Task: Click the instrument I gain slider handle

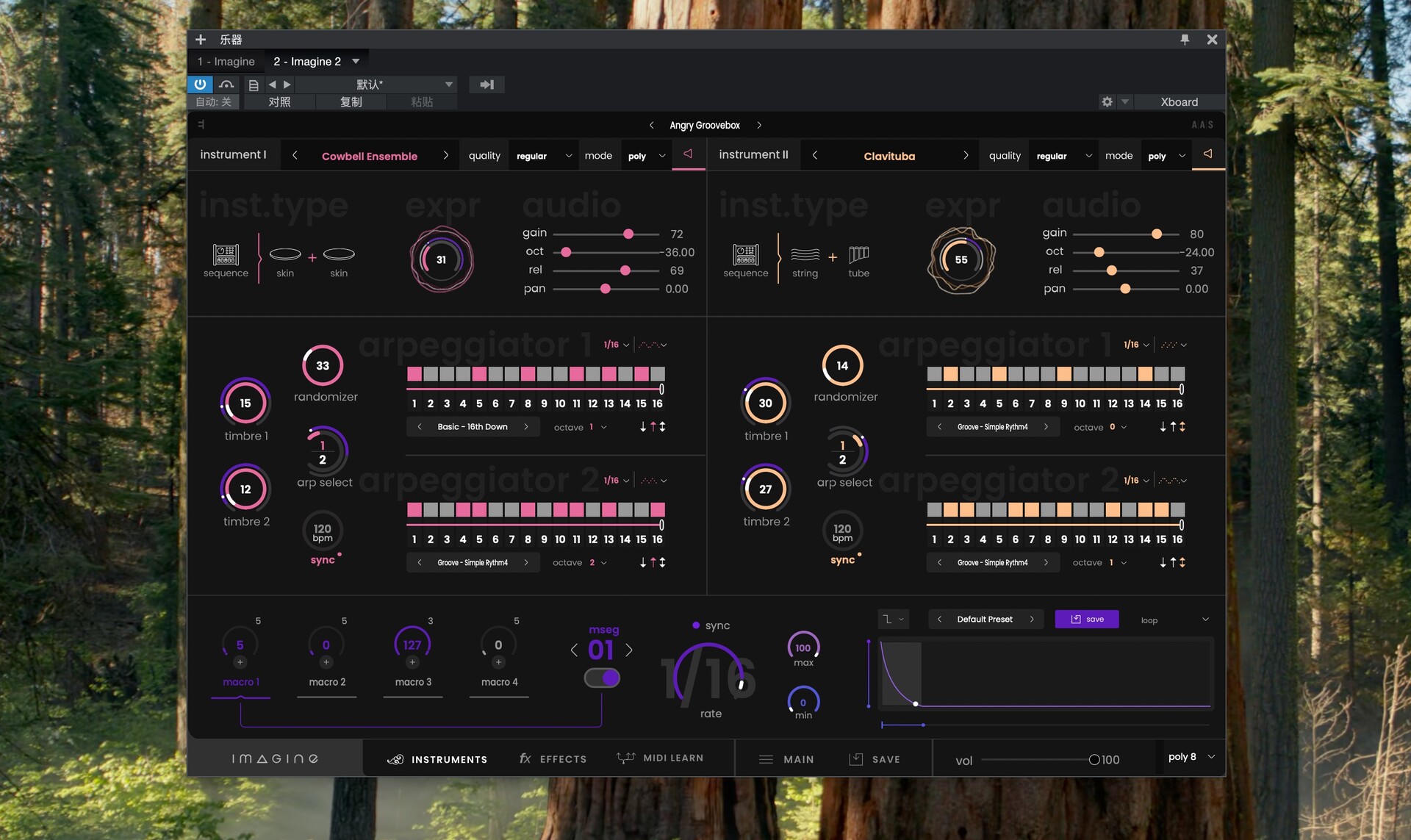Action: tap(628, 234)
